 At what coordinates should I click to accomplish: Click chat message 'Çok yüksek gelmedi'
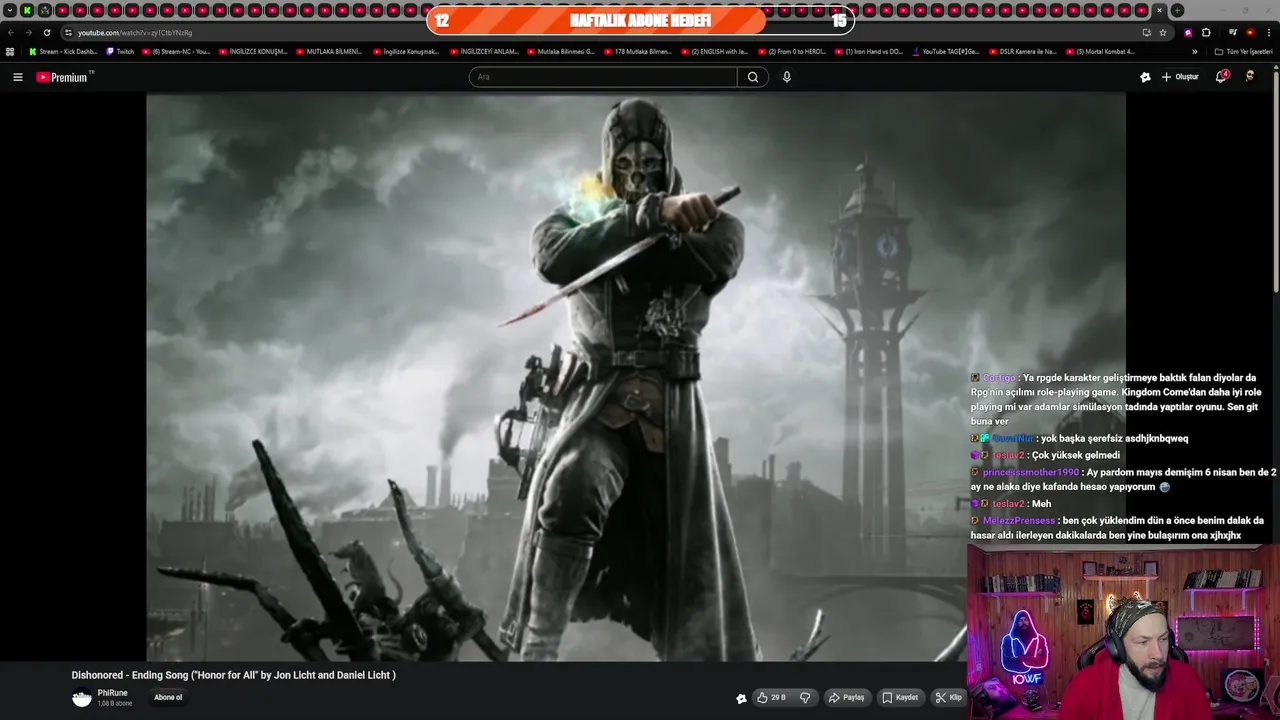tap(1076, 455)
